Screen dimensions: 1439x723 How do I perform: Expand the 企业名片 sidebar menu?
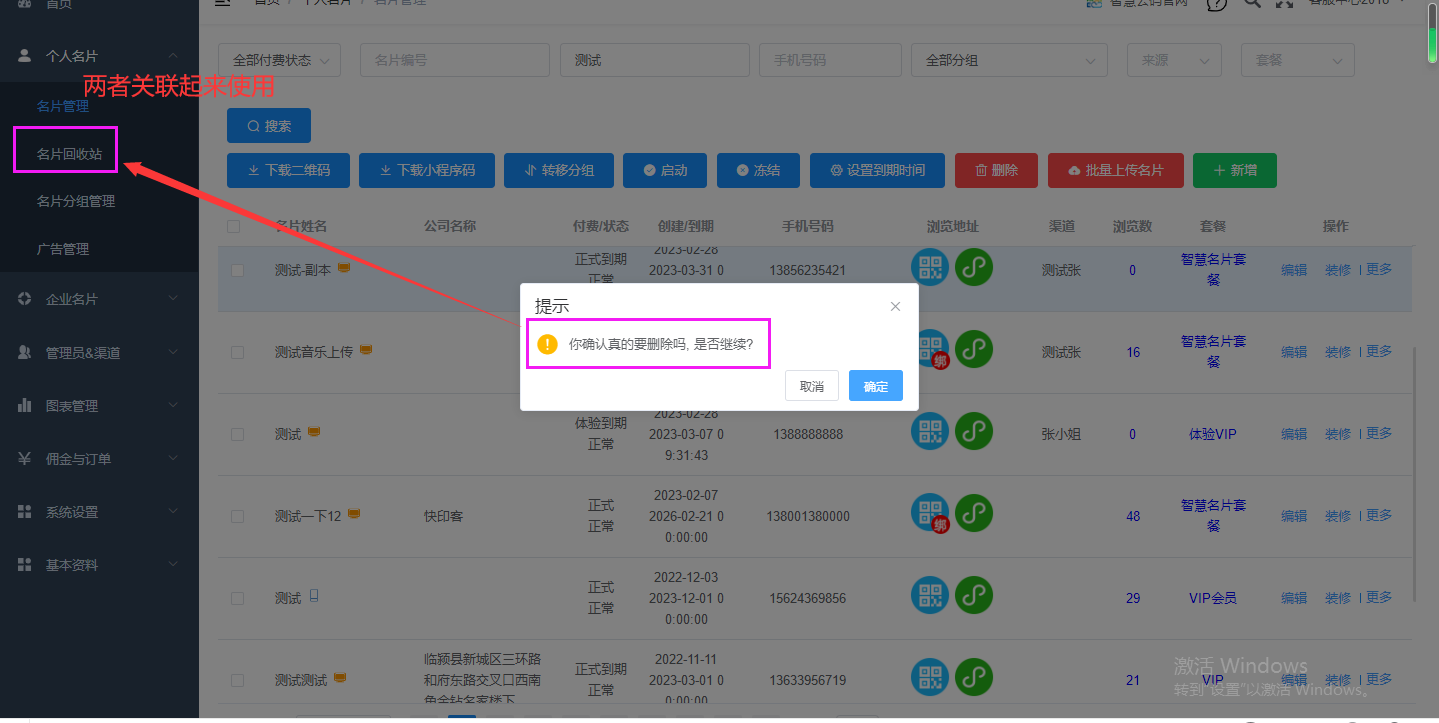click(x=99, y=299)
